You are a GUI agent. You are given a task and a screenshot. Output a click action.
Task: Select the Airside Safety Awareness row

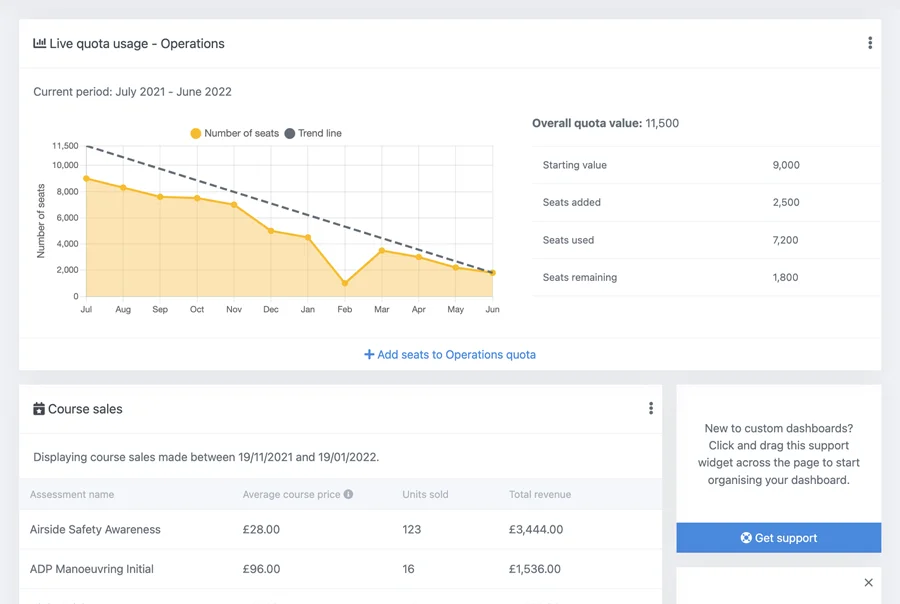95,529
